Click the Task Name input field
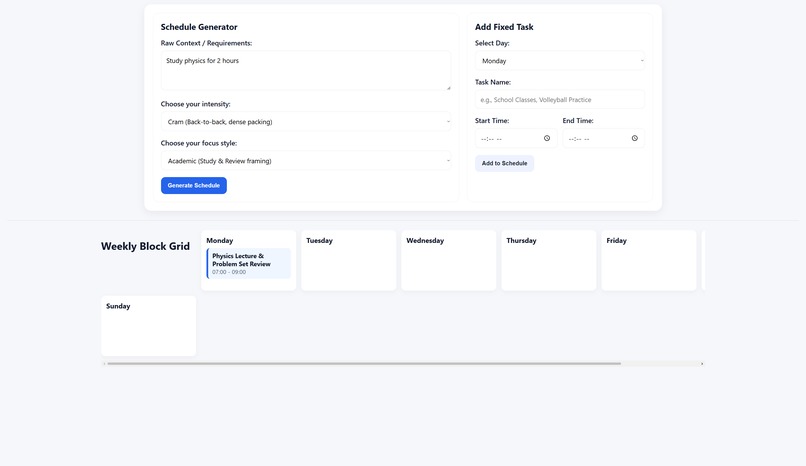The image size is (806, 466). (x=560, y=100)
